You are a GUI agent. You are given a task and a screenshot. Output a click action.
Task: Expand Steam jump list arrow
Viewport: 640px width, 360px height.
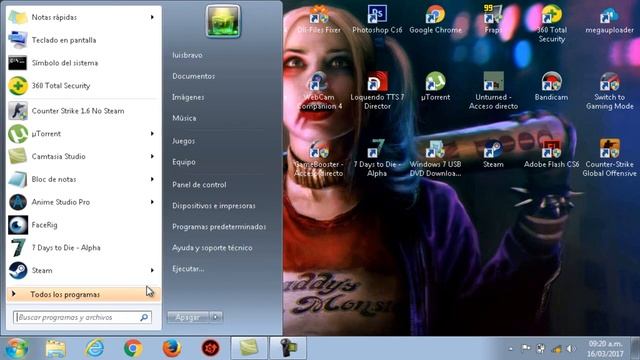tap(152, 271)
